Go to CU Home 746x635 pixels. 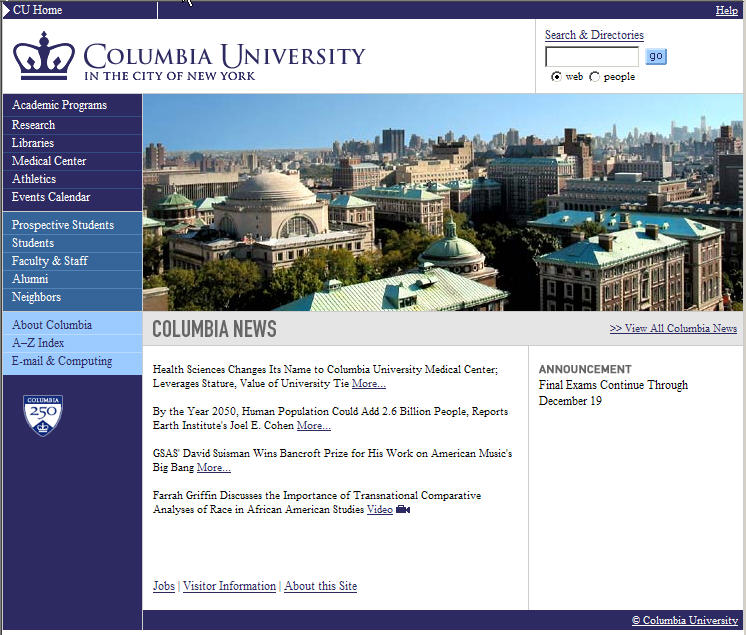point(37,10)
